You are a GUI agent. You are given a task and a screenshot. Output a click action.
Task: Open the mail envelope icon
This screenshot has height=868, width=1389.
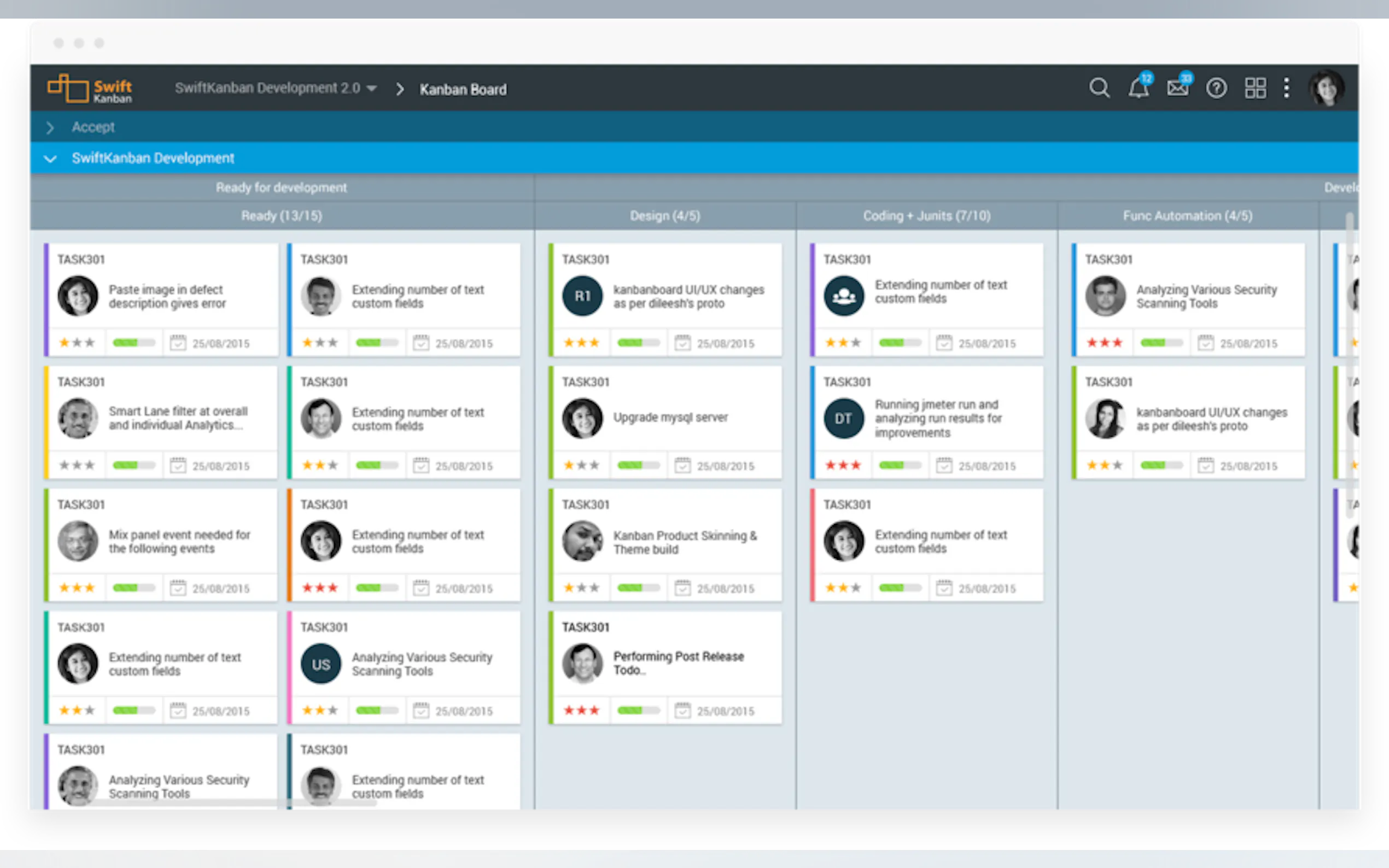pyautogui.click(x=1177, y=89)
